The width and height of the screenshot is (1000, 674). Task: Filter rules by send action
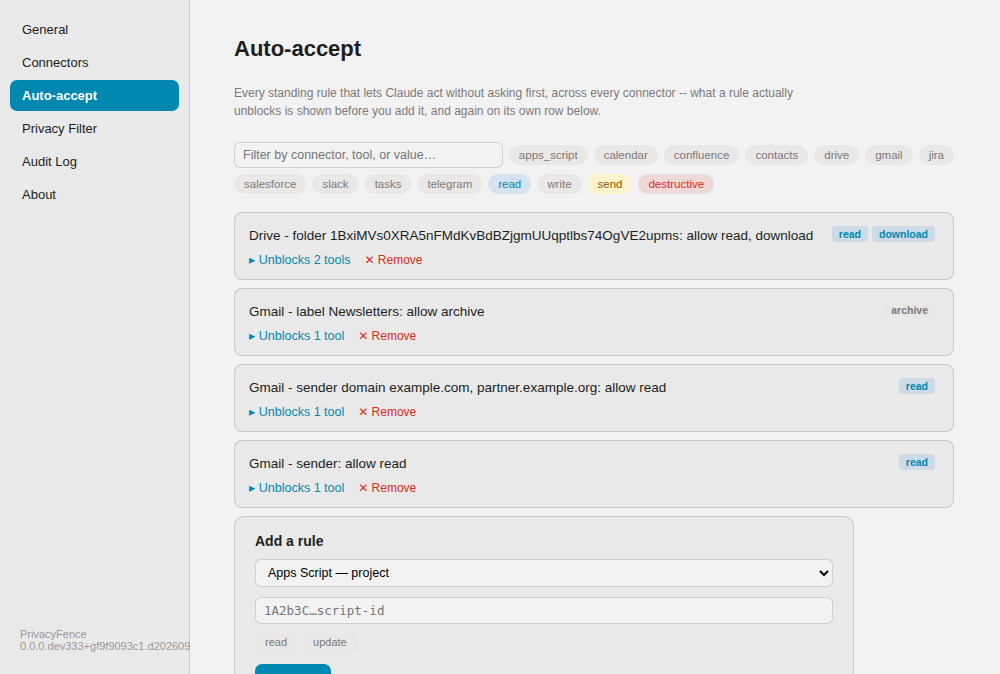click(x=610, y=184)
